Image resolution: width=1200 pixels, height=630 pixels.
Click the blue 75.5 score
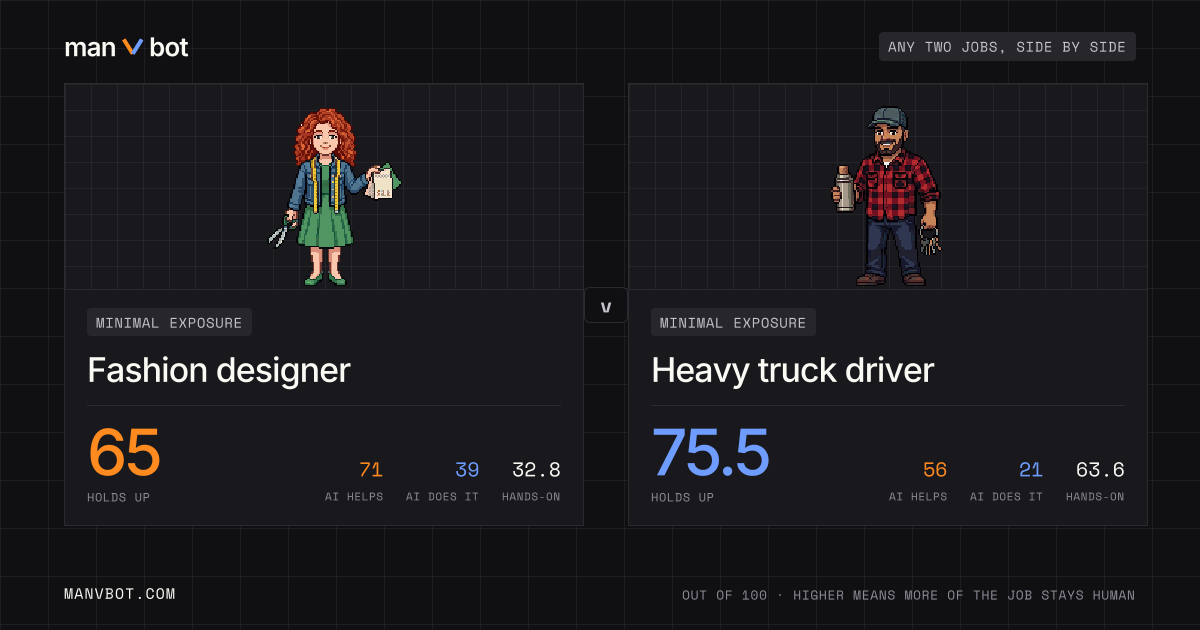(x=710, y=452)
